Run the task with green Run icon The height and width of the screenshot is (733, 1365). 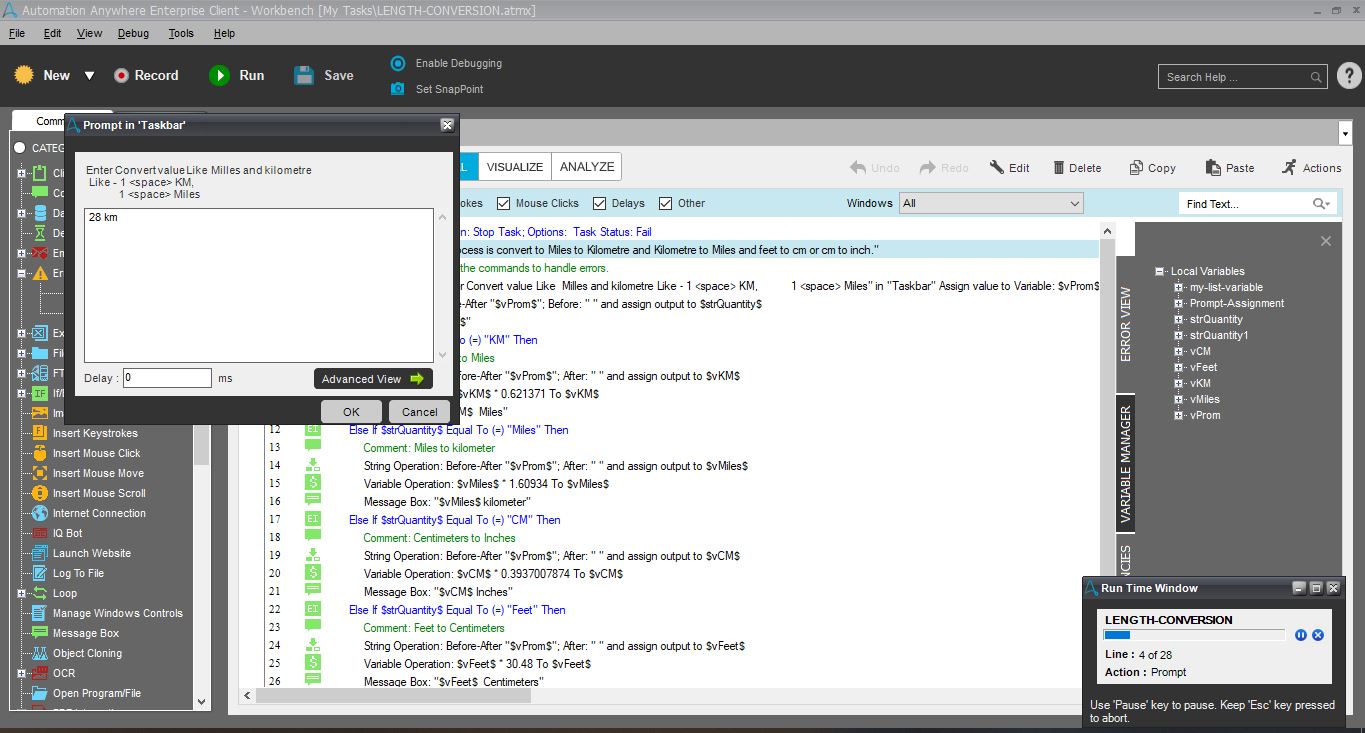[219, 75]
